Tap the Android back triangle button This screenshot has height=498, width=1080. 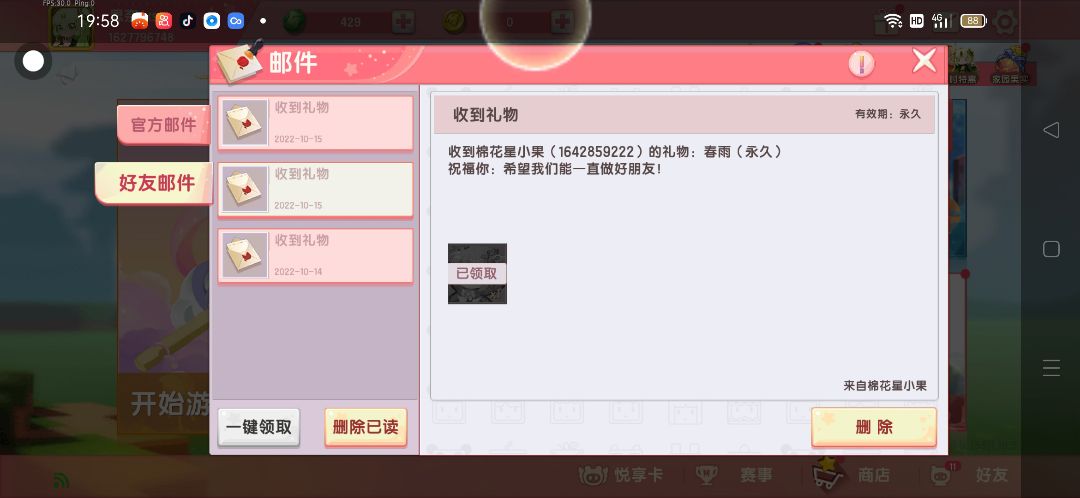1050,129
